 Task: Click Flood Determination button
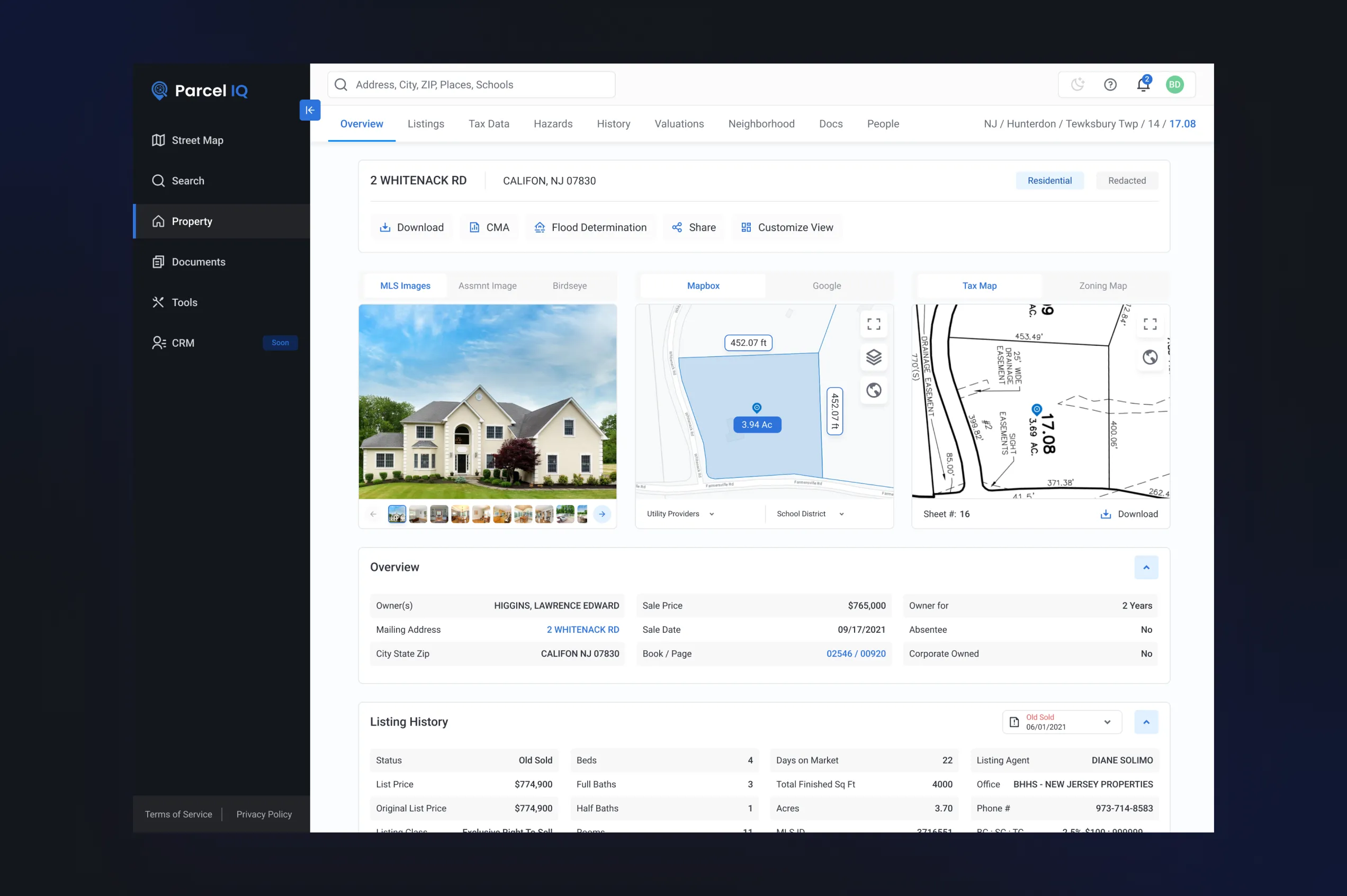click(x=591, y=227)
